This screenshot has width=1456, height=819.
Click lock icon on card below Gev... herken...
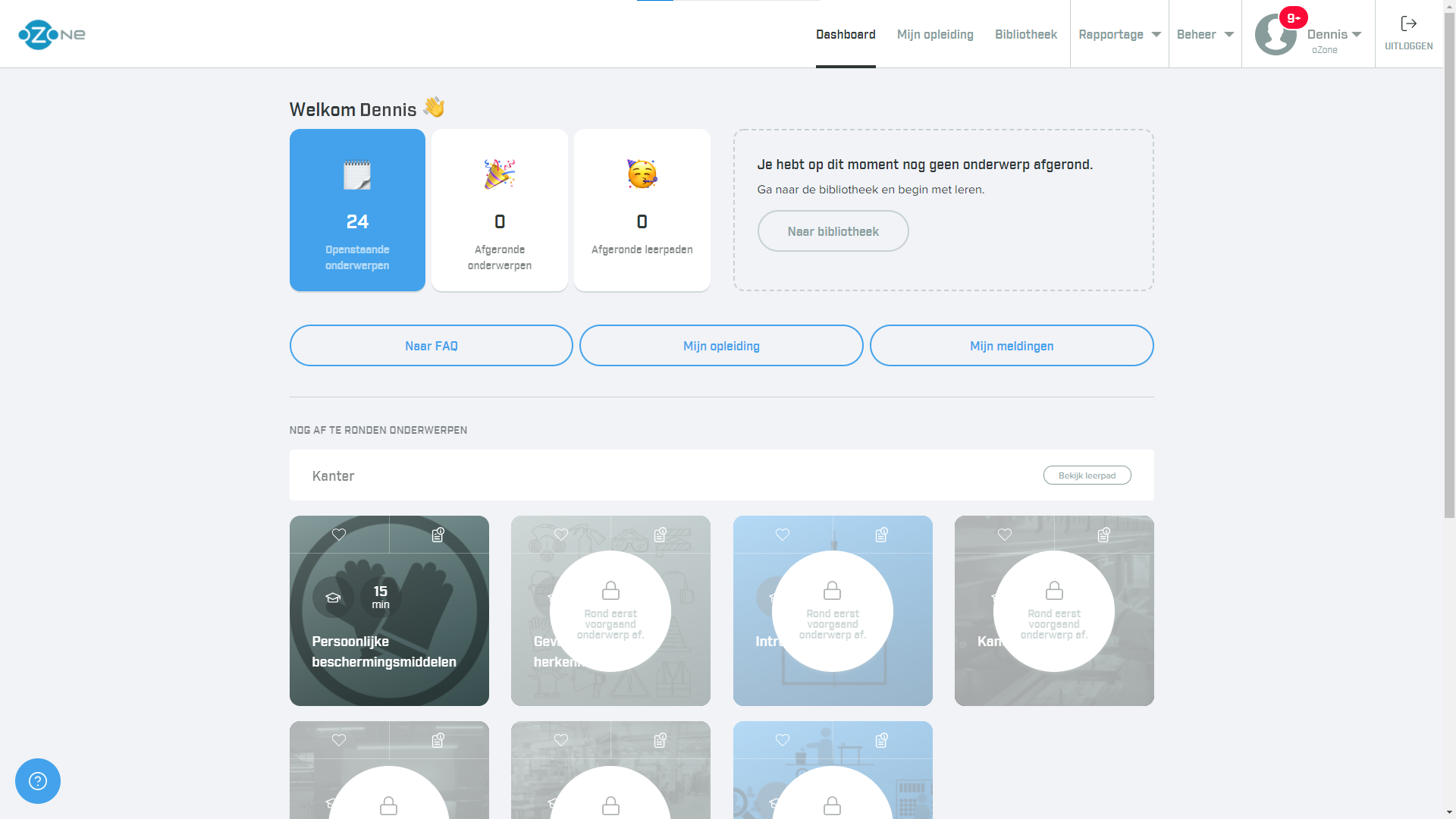(x=610, y=805)
